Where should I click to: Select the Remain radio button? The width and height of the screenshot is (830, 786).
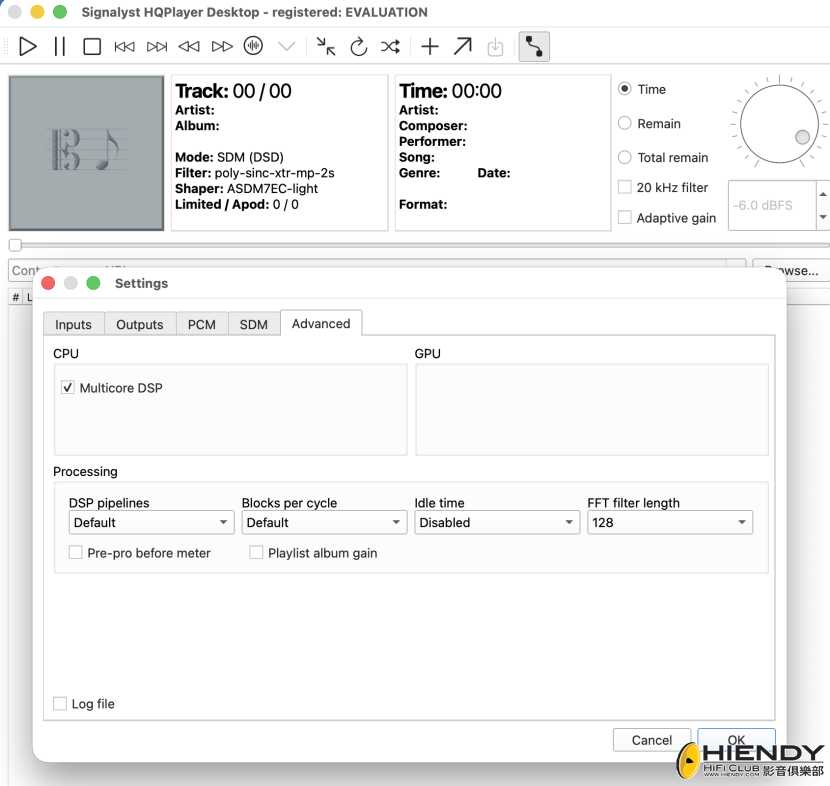[x=625, y=123]
